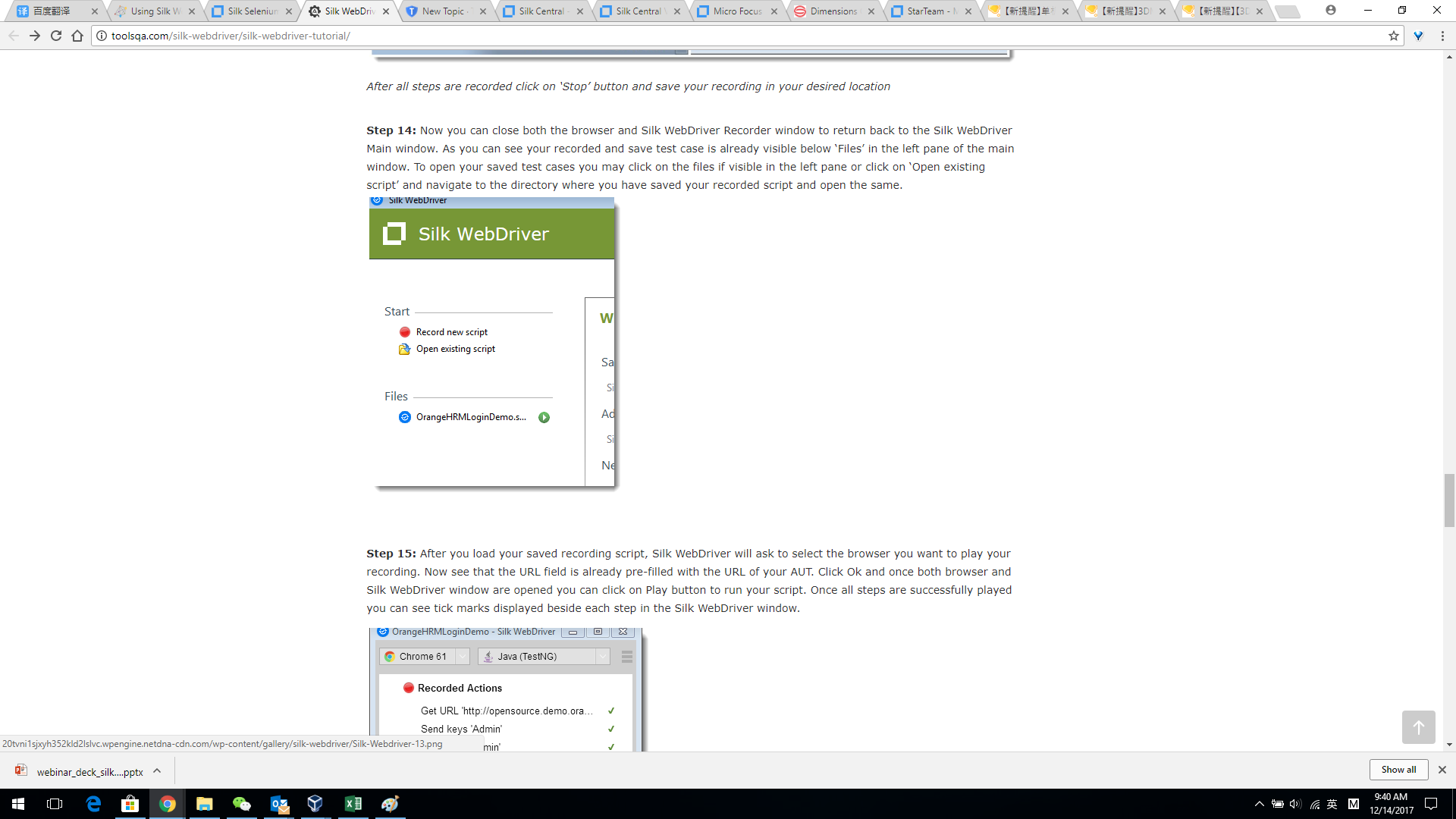Open the Chrome menu (three dots)
Viewport: 1456px width, 819px height.
(x=1442, y=36)
